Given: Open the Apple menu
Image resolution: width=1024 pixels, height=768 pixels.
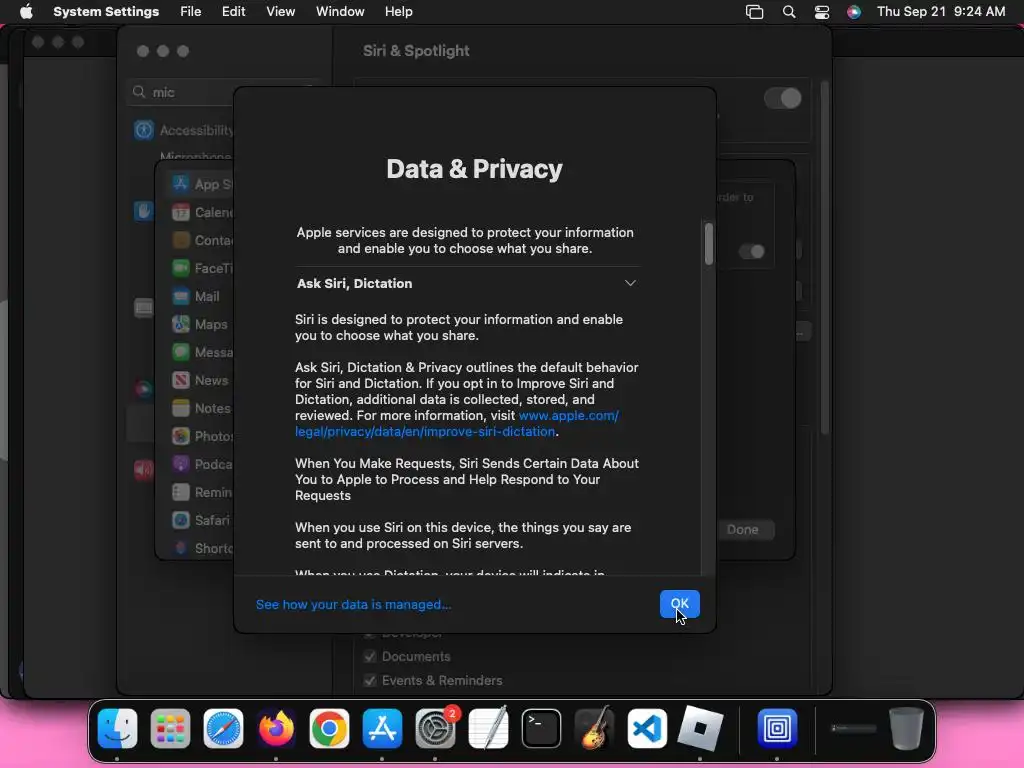Looking at the screenshot, I should pos(26,11).
